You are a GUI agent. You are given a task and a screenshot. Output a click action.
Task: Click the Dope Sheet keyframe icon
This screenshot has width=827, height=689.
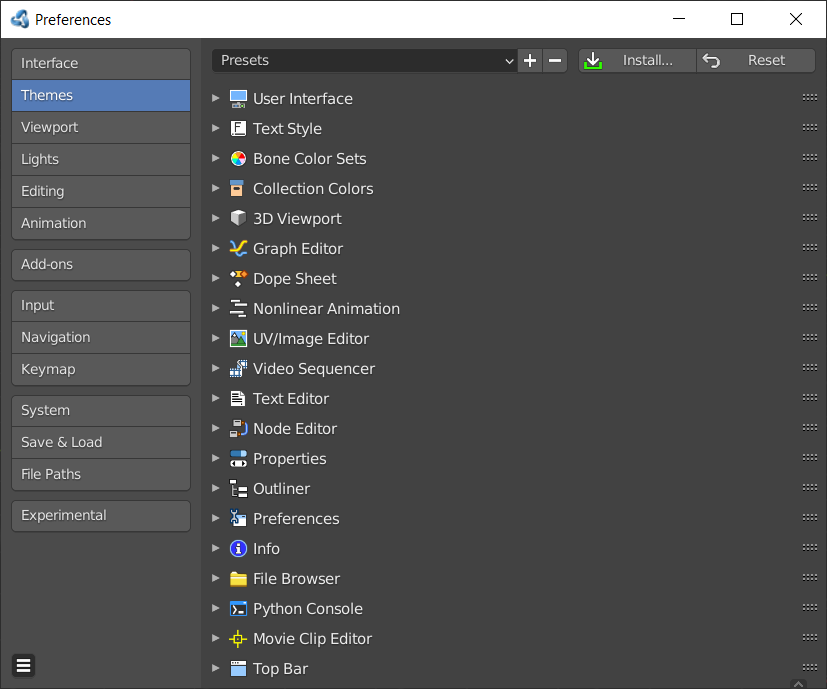click(238, 279)
